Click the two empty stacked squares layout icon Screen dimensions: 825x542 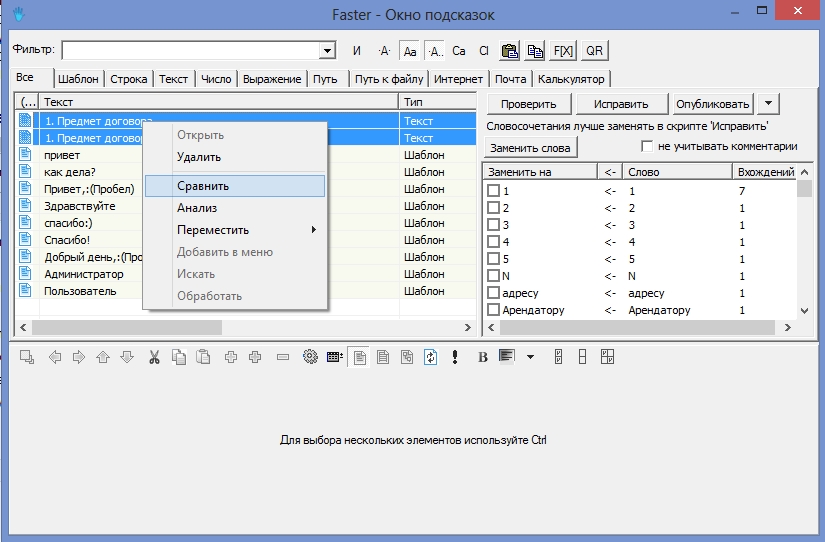[582, 357]
